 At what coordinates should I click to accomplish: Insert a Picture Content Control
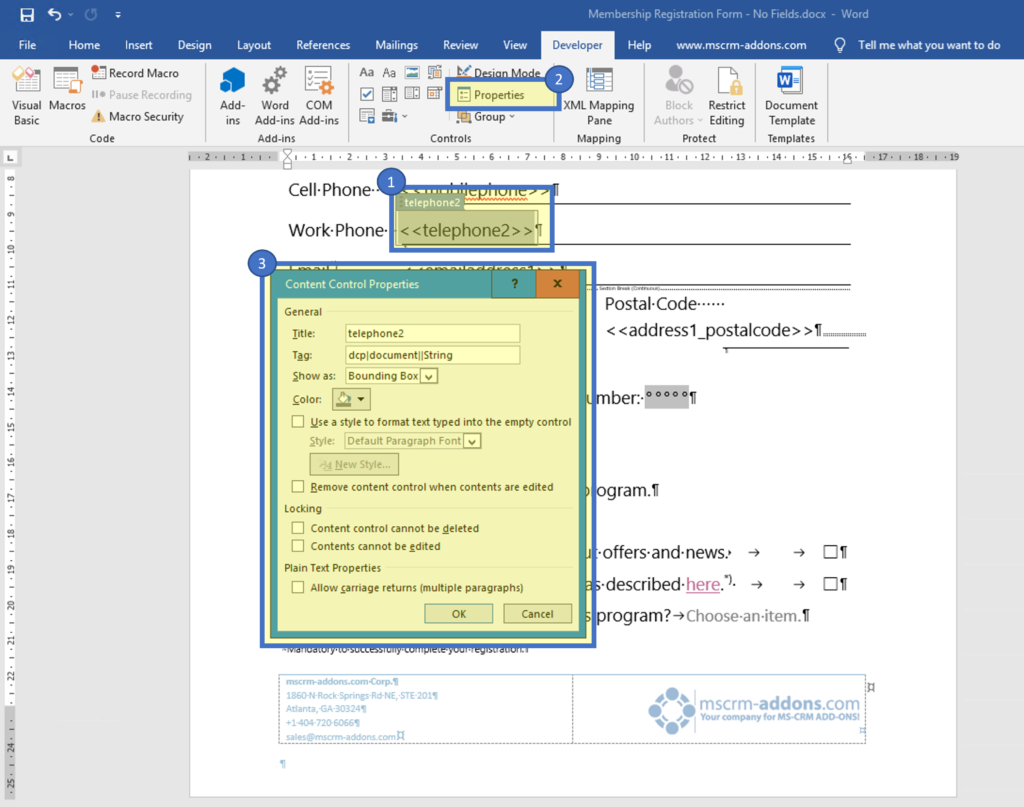point(412,72)
